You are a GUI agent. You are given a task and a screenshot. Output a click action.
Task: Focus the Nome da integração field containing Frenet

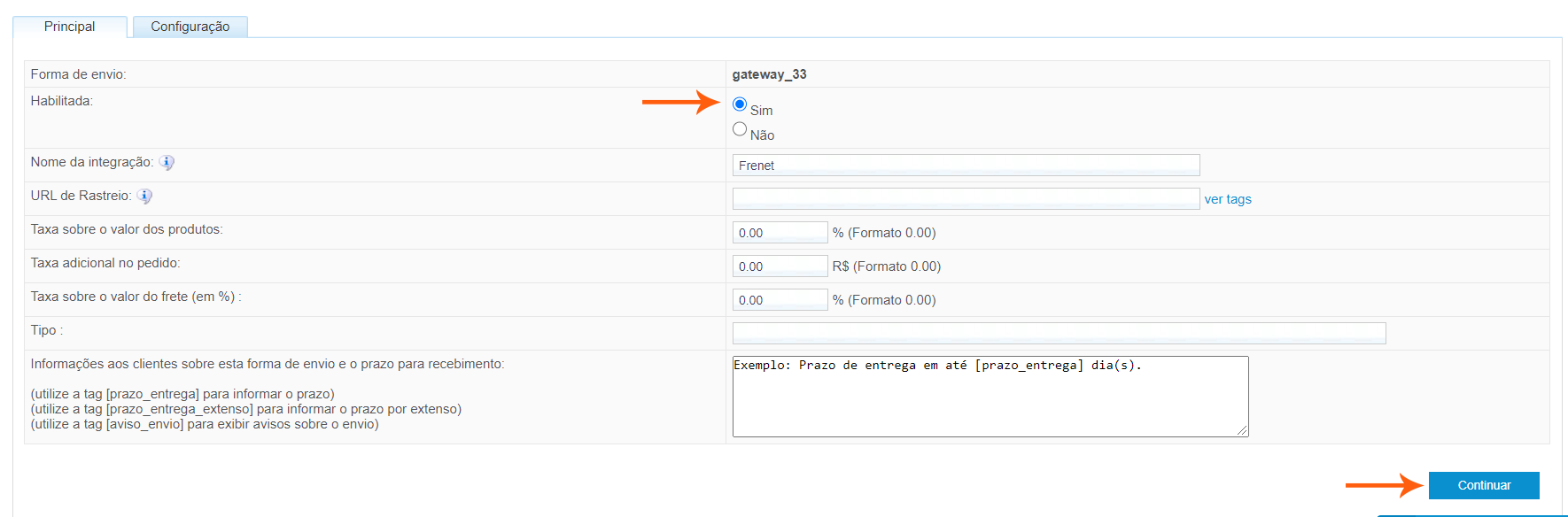[x=966, y=166]
